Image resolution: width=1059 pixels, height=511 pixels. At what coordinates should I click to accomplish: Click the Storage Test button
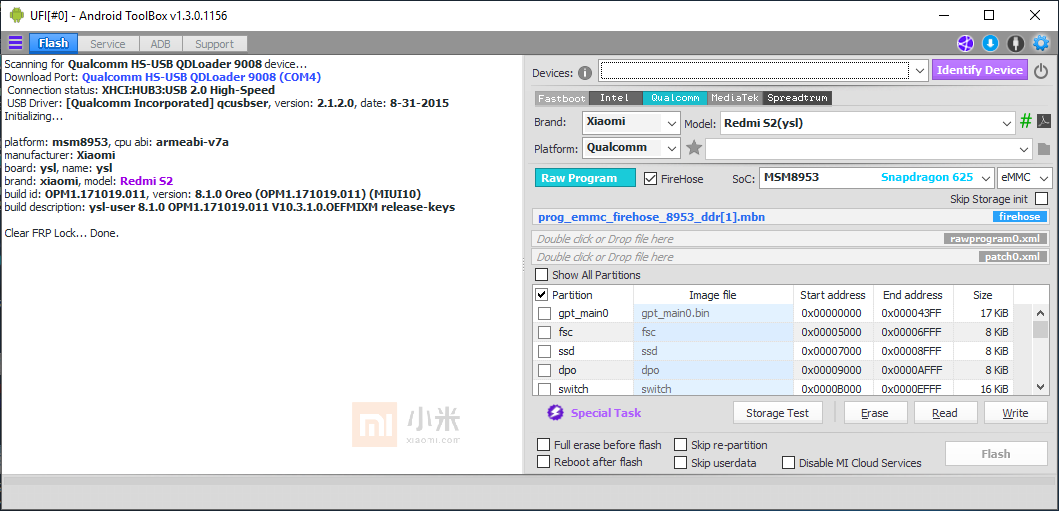779,413
